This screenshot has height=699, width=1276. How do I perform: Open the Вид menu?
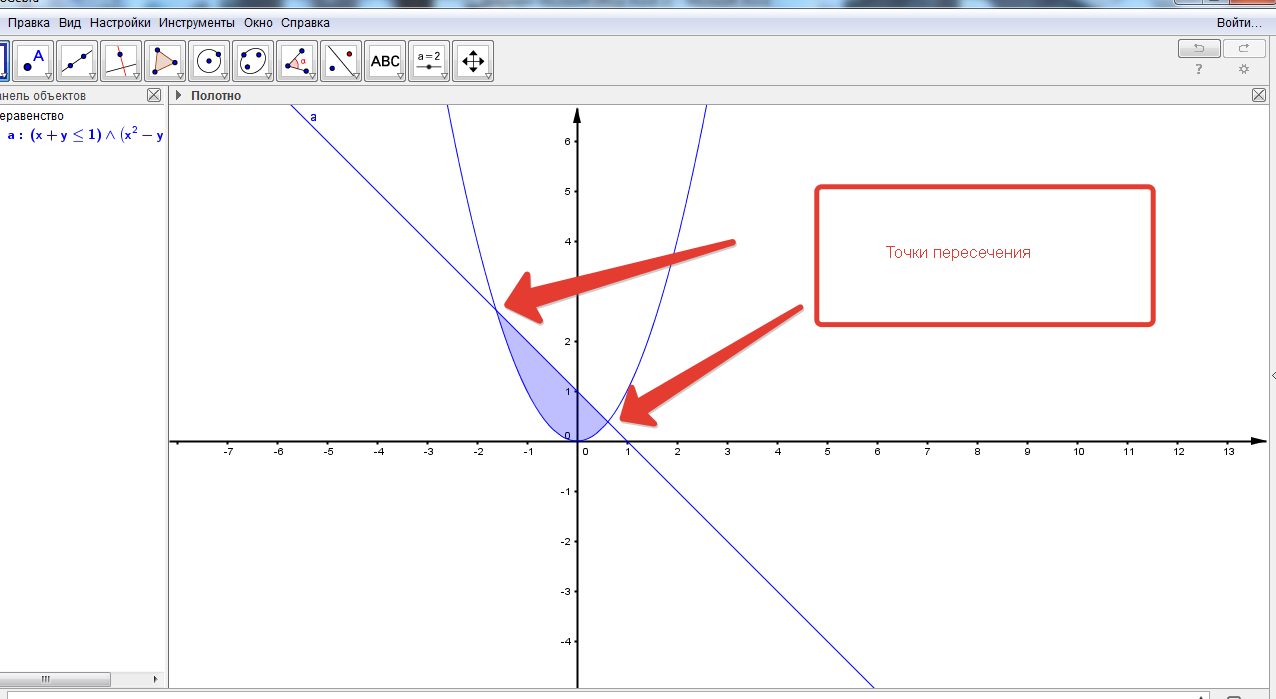pos(70,22)
